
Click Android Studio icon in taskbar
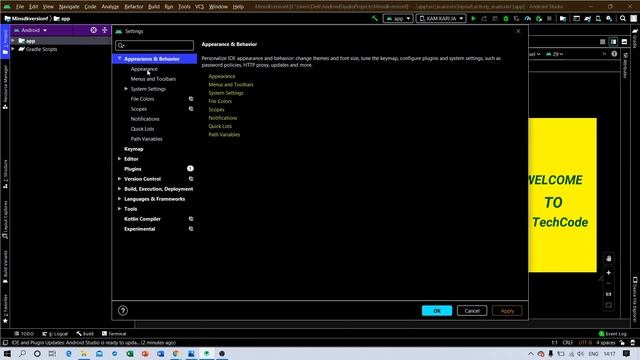click(207, 353)
